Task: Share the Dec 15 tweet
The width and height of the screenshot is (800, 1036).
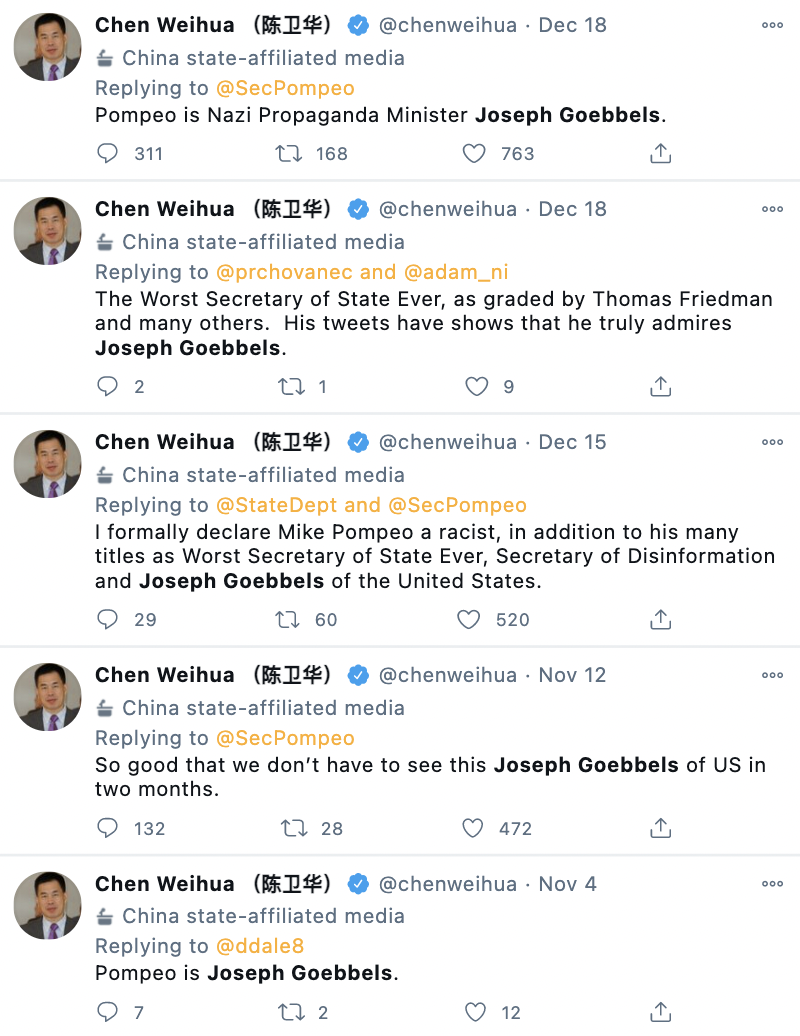Action: pos(660,620)
